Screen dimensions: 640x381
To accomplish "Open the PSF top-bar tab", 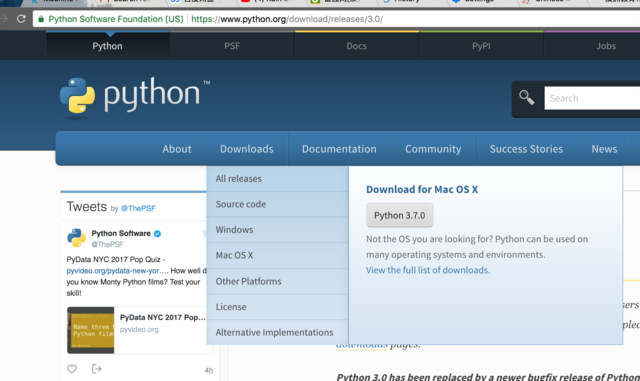I will point(232,46).
